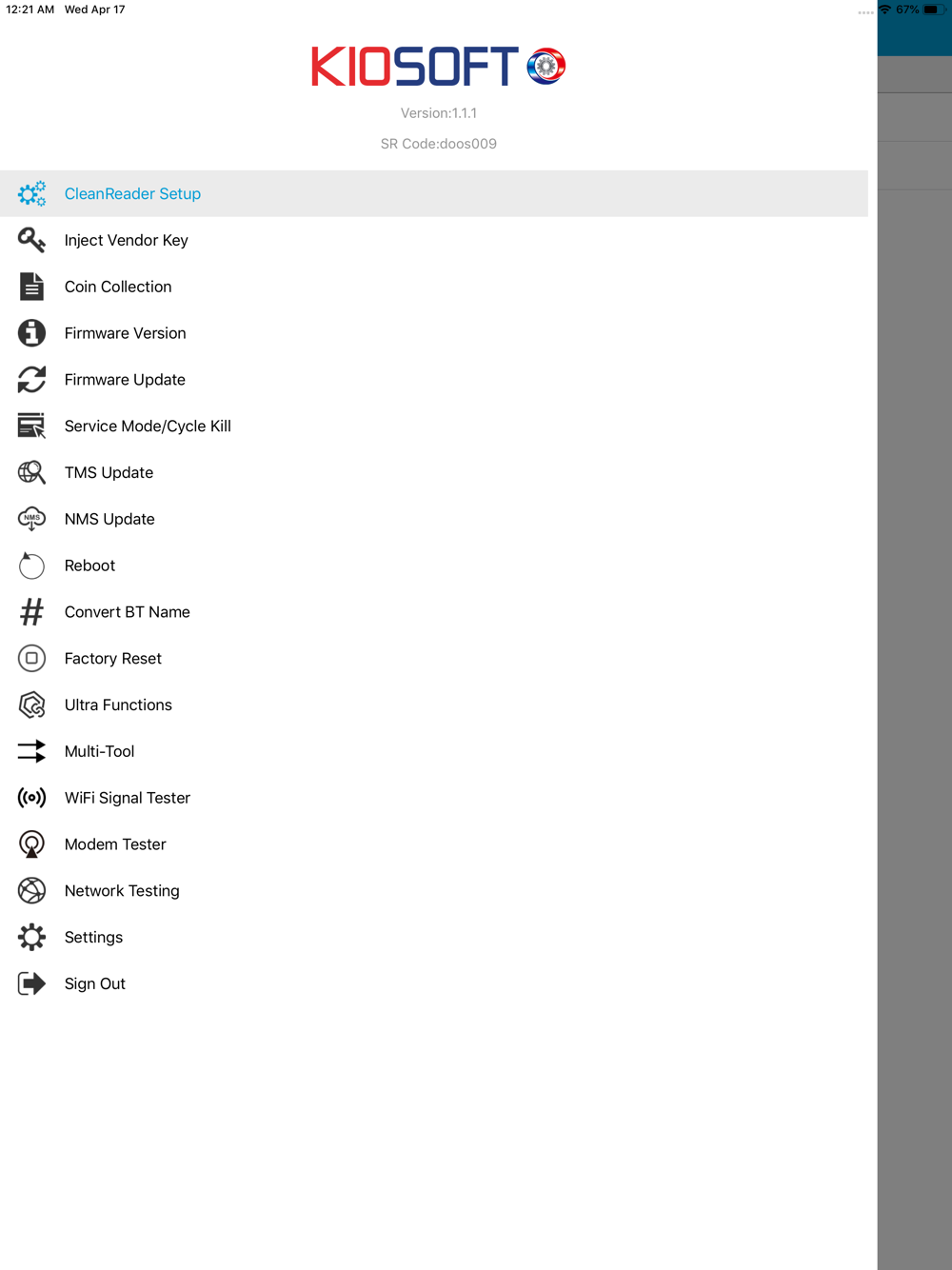Screen dimensions: 952x1270
Task: Choose Firmware Version in the menu
Action: click(x=434, y=333)
